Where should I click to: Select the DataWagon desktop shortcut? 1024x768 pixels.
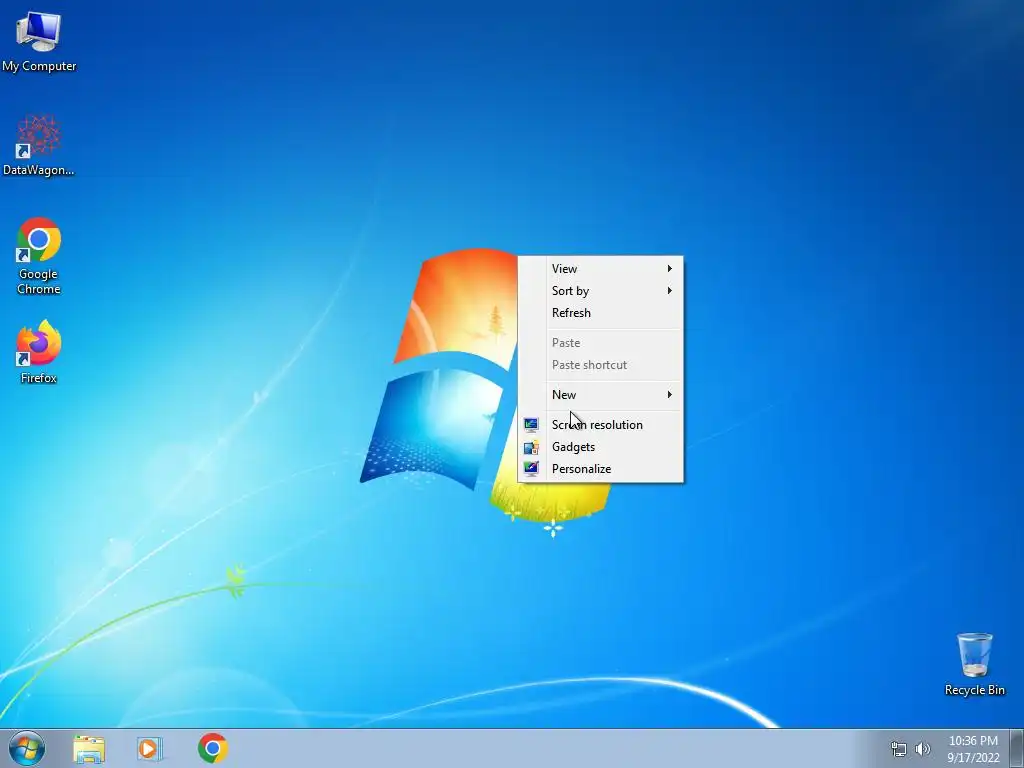tap(39, 144)
